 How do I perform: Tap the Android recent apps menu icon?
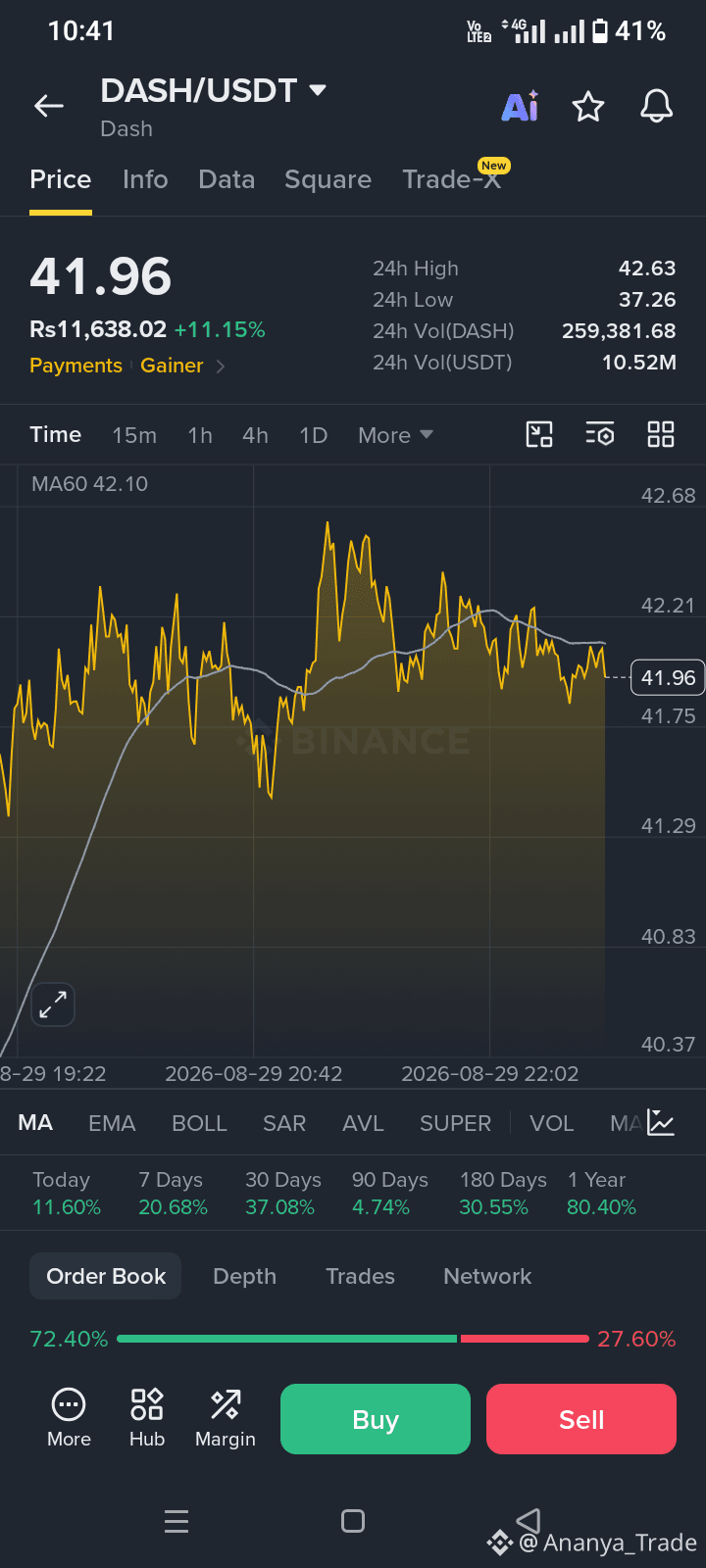coord(176,1521)
